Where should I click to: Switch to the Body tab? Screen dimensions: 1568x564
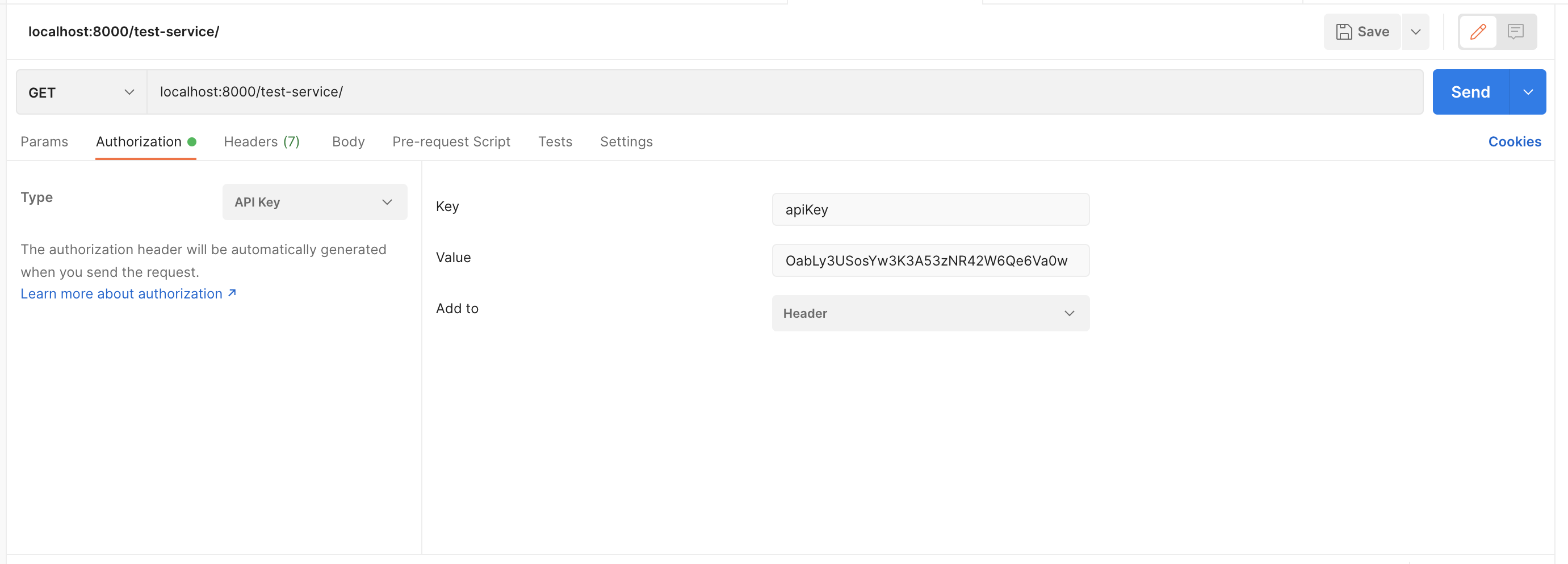point(348,142)
